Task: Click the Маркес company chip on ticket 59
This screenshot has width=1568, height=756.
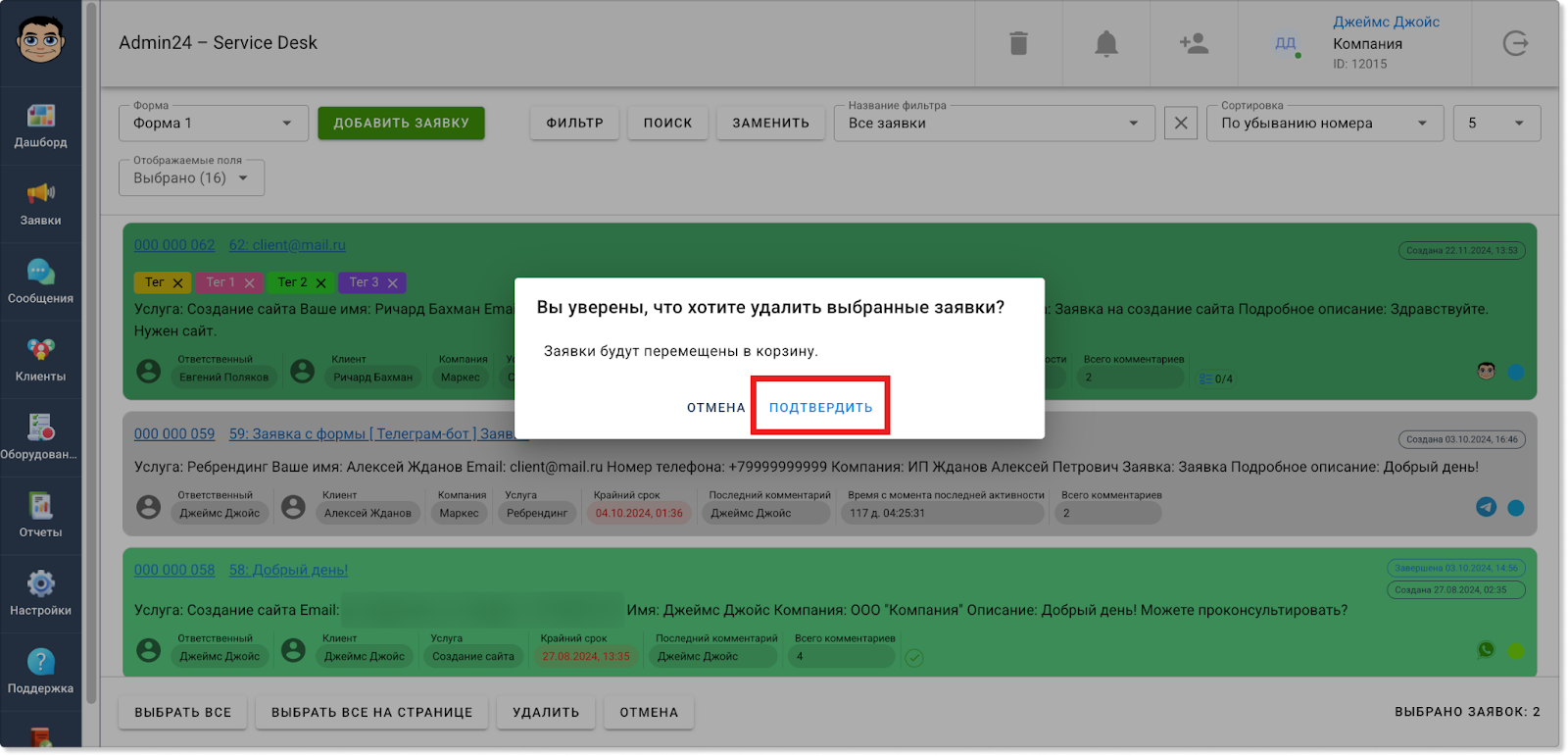Action: 459,513
